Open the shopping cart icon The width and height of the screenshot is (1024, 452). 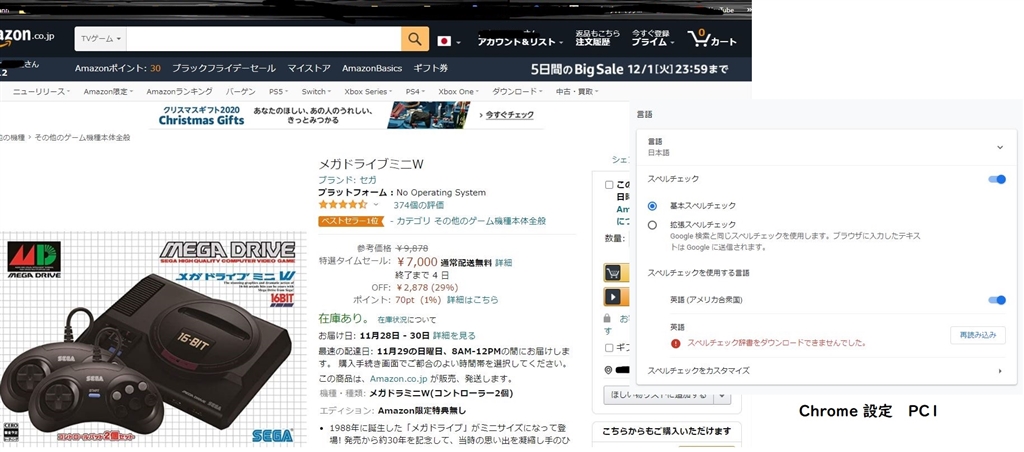pos(712,38)
